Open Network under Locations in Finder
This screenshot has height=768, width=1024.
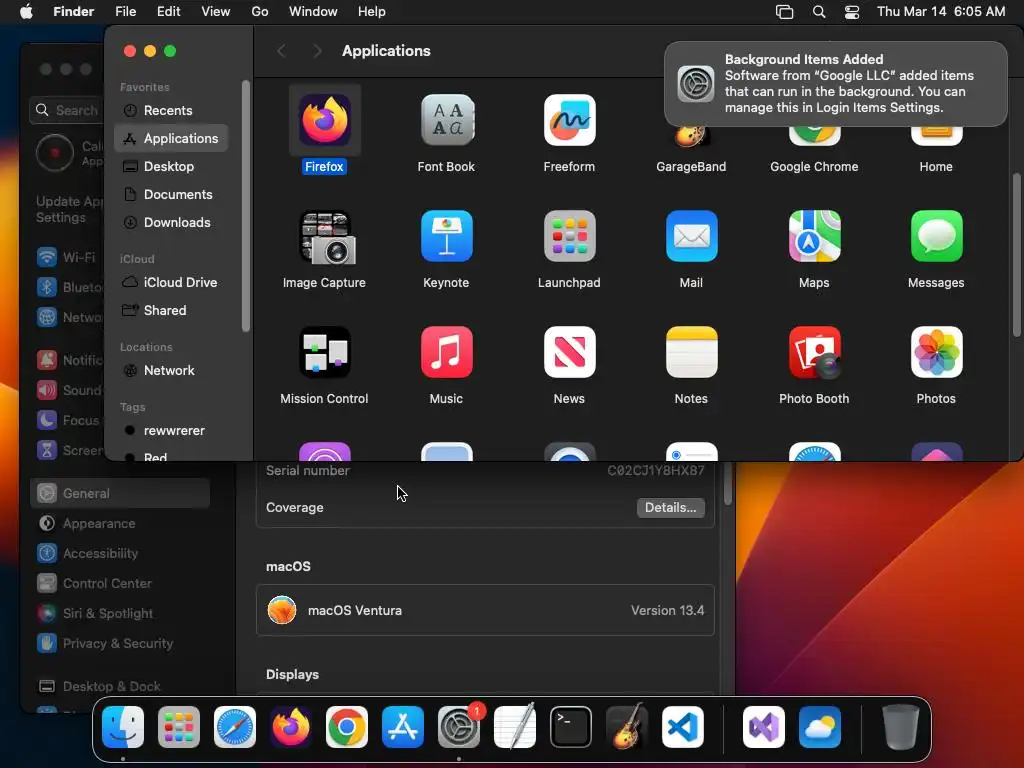point(171,371)
